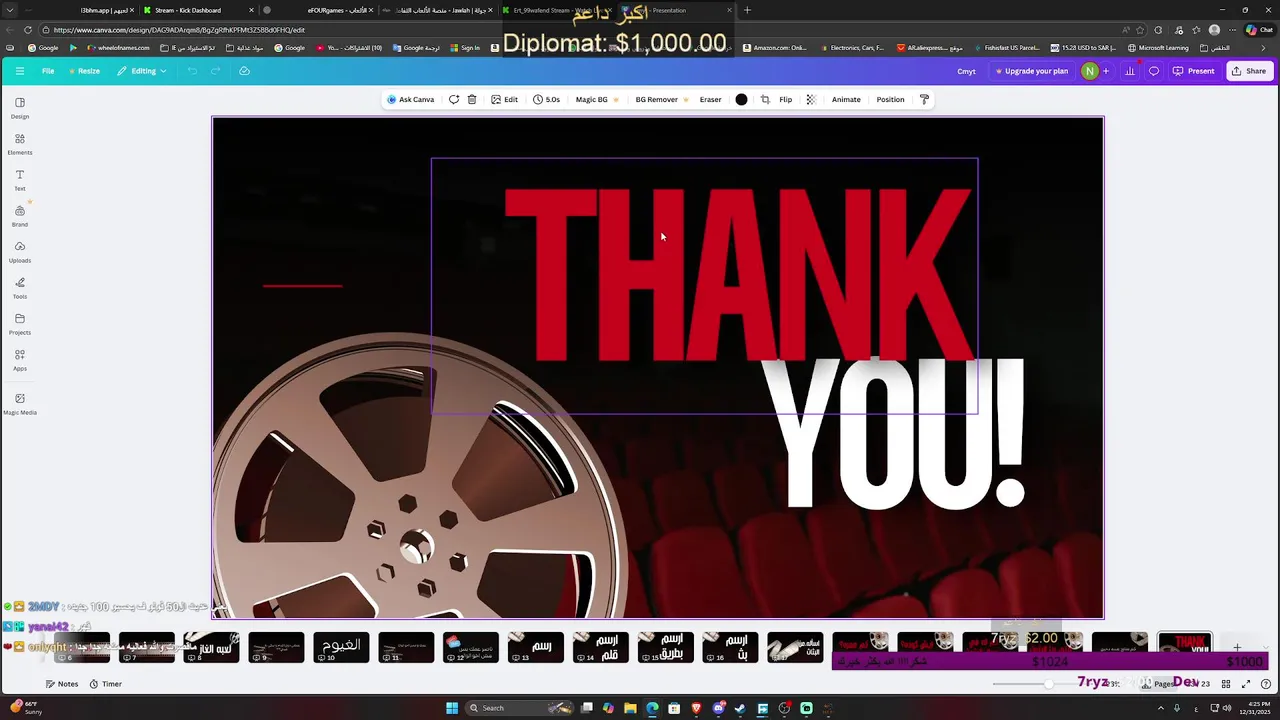Click the transparency checkerboard icon
The width and height of the screenshot is (1280, 720).
(x=811, y=99)
